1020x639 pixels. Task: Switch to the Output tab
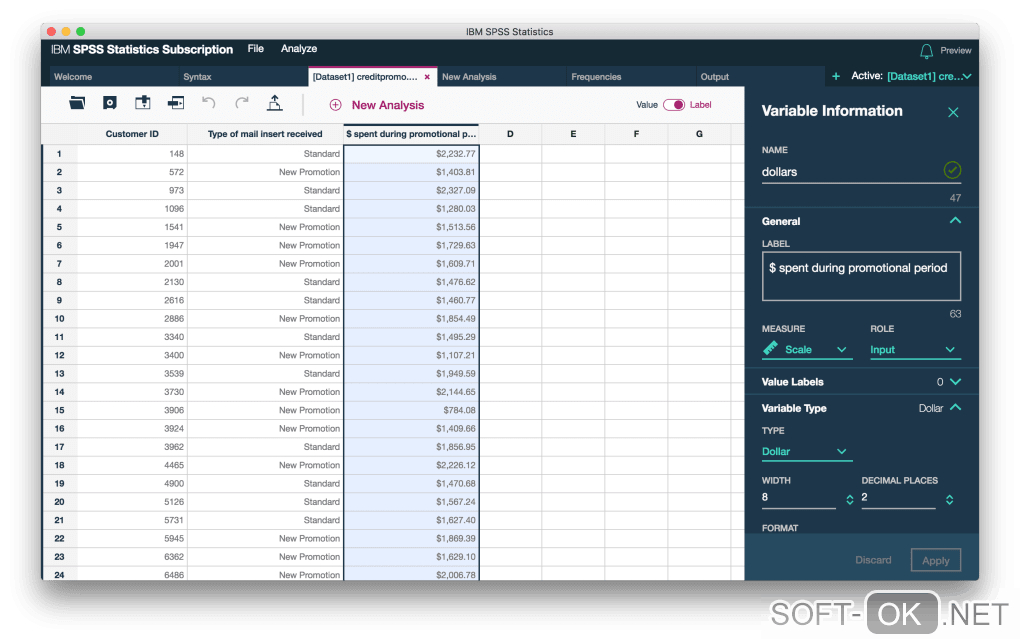pyautogui.click(x=760, y=77)
